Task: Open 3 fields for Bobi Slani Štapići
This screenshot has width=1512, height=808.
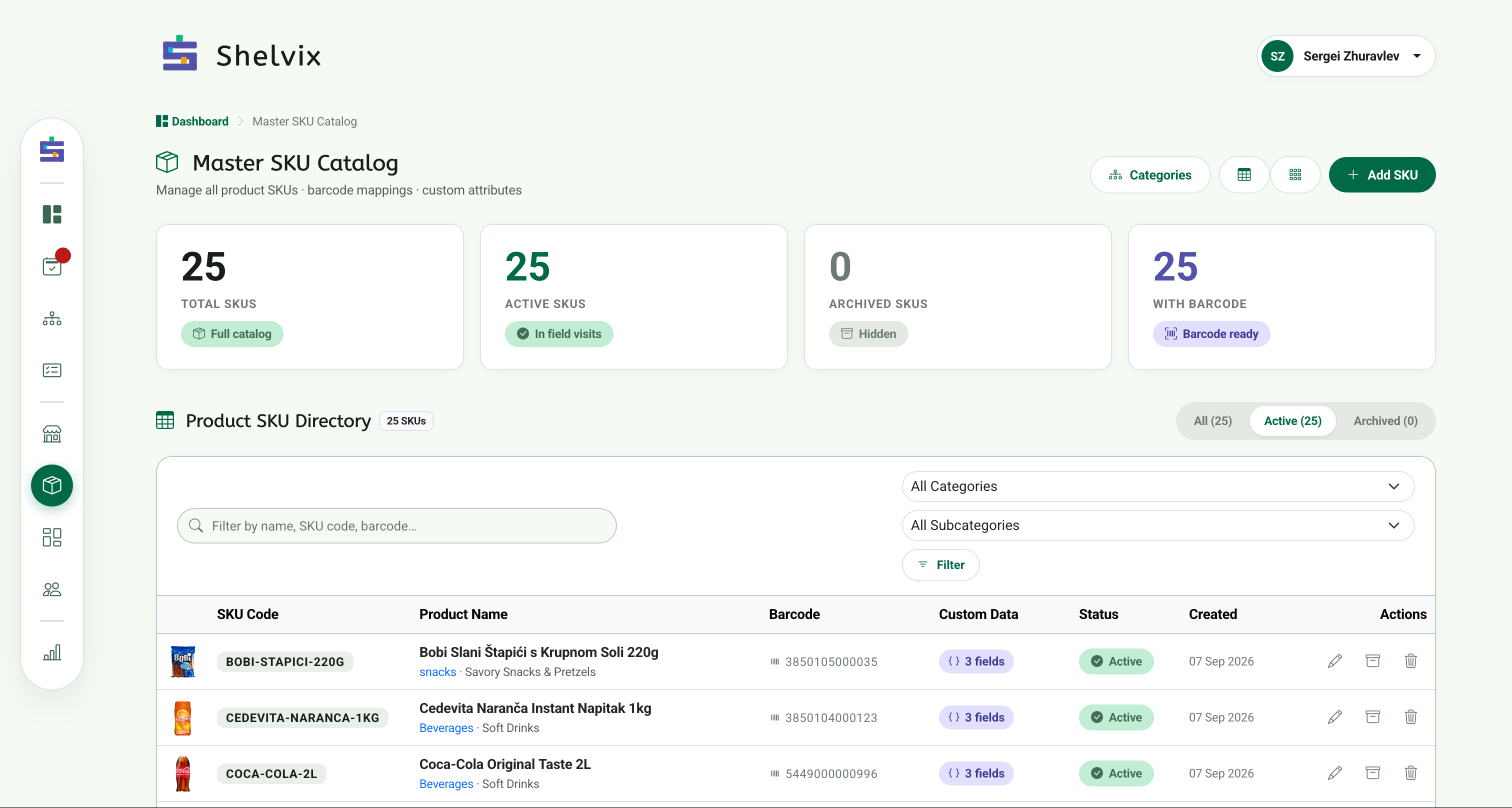Action: [976, 661]
